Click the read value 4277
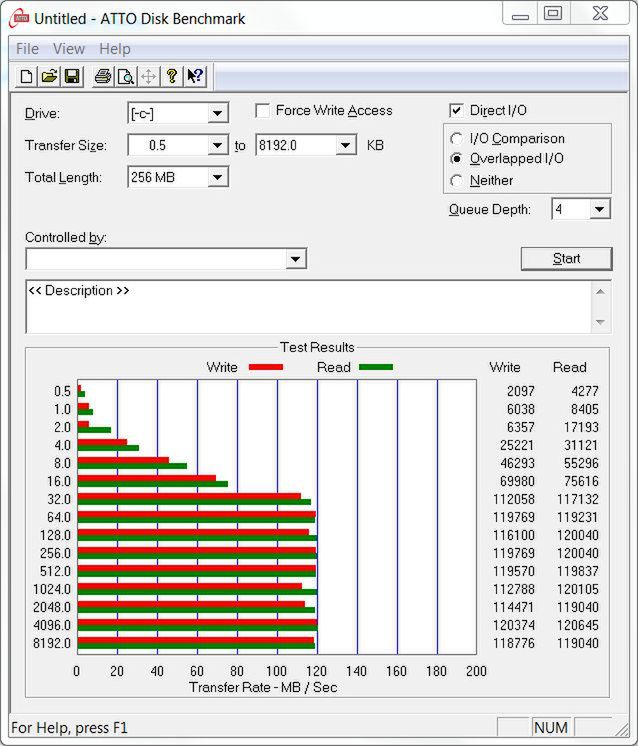The image size is (638, 746). (585, 391)
